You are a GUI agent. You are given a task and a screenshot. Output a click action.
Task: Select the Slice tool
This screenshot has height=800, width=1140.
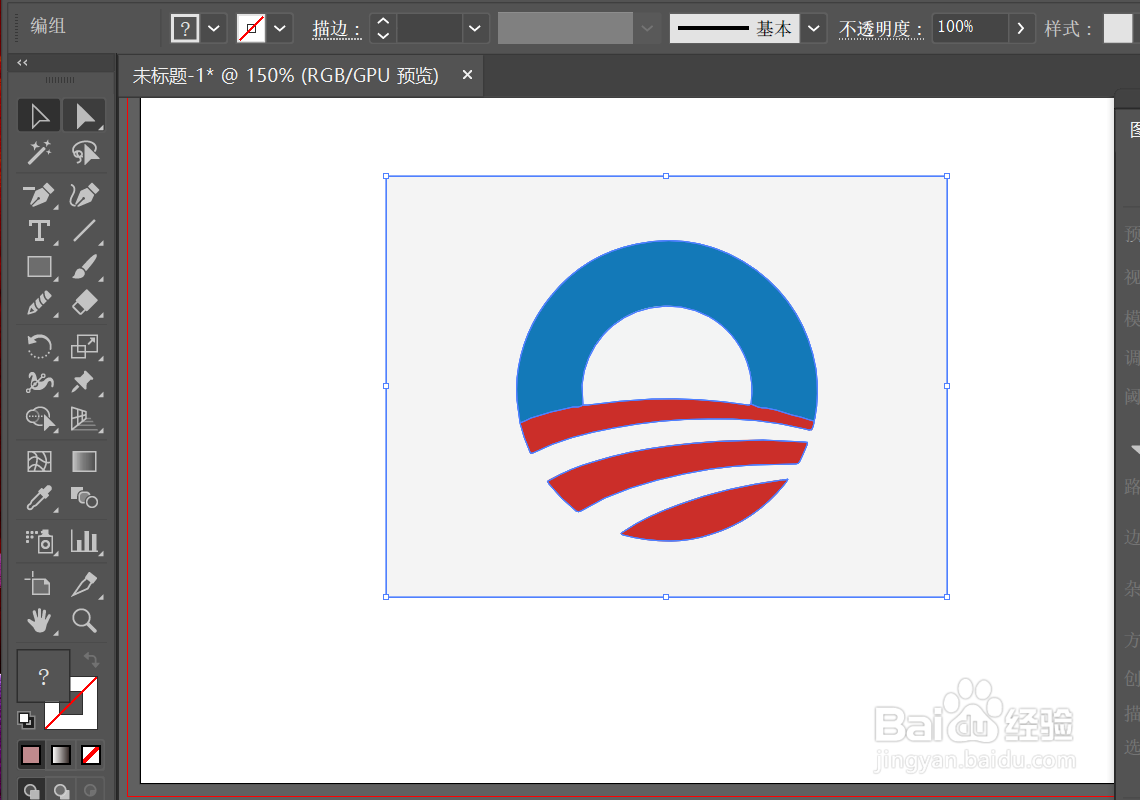84,584
